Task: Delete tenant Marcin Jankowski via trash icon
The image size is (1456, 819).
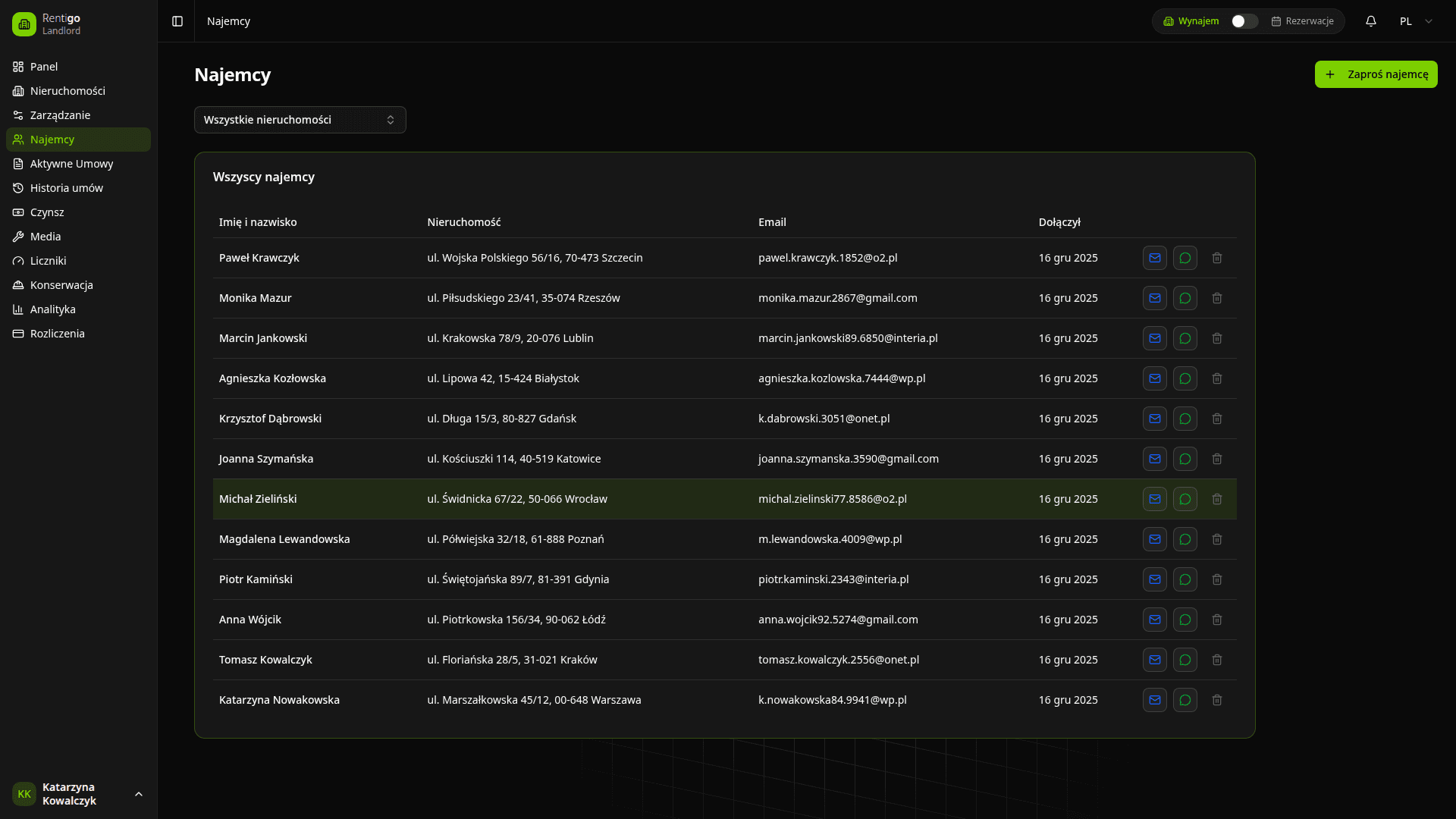Action: pyautogui.click(x=1216, y=338)
